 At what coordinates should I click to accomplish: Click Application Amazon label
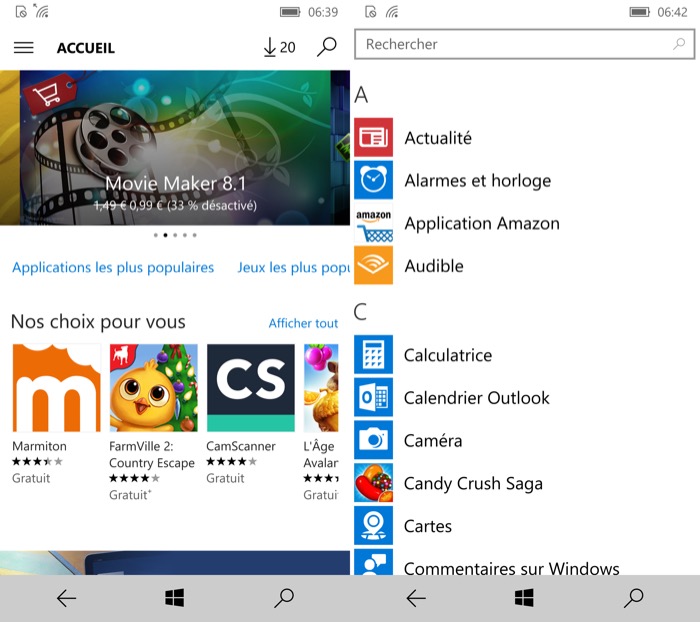tap(482, 223)
